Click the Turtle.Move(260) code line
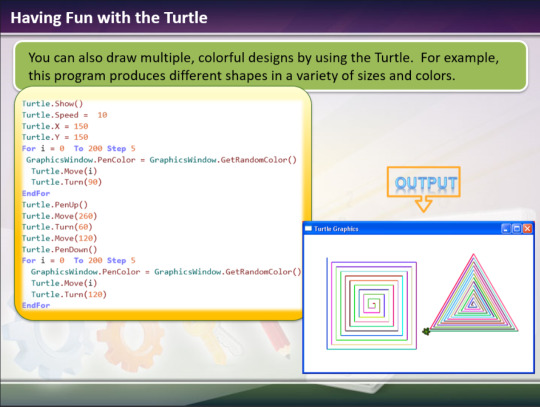Viewport: 540px width, 407px height. coord(60,216)
